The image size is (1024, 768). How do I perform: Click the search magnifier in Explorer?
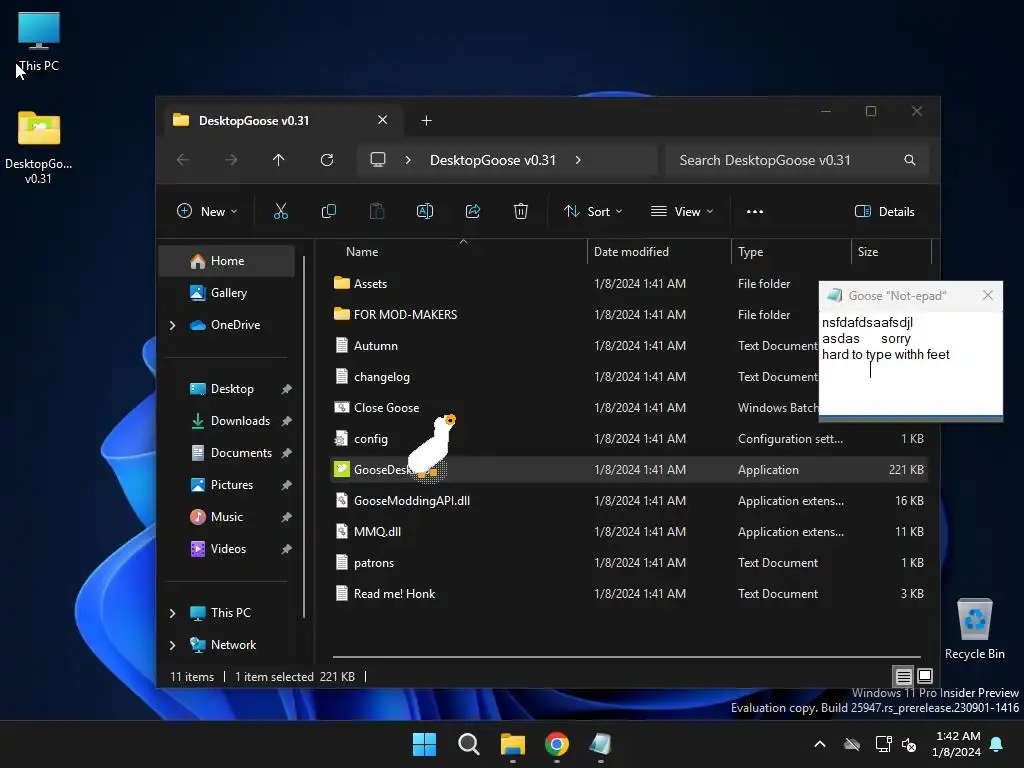pyautogui.click(x=910, y=160)
